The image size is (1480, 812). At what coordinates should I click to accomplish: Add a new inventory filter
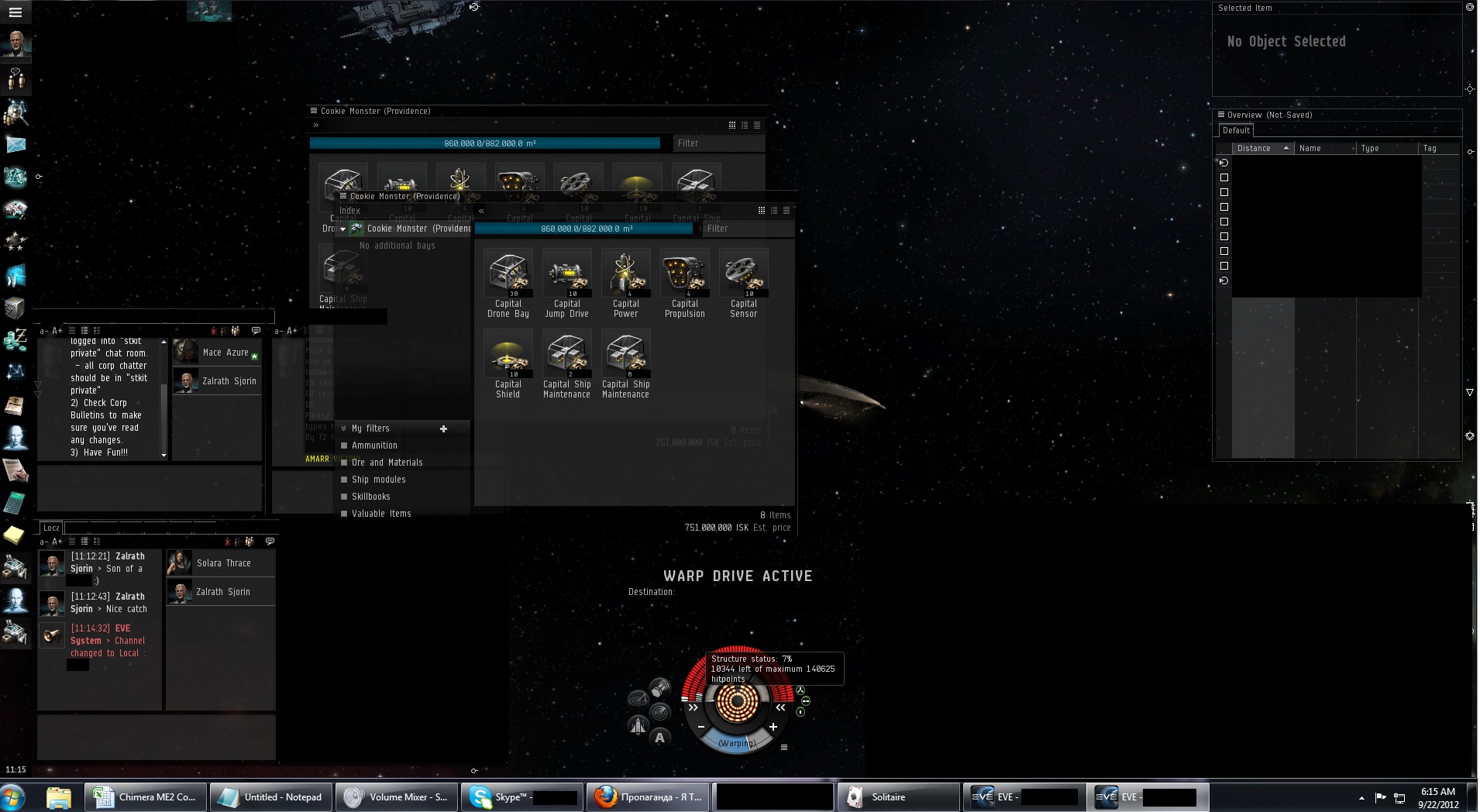[x=443, y=428]
